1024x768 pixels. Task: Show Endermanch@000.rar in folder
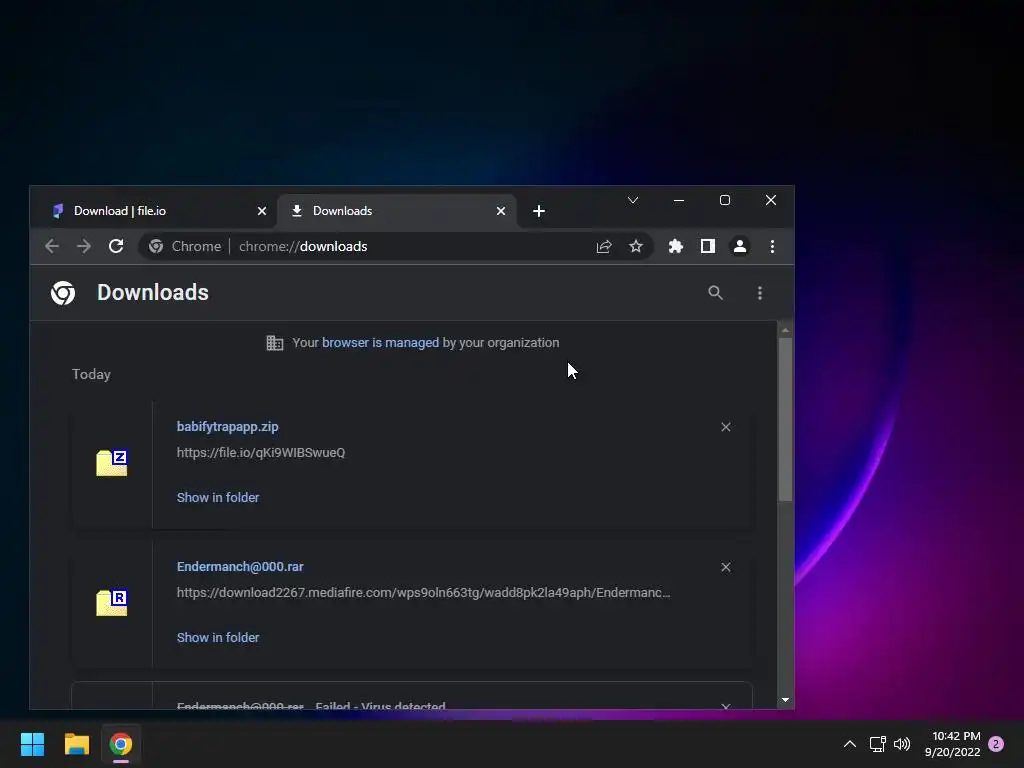(218, 637)
